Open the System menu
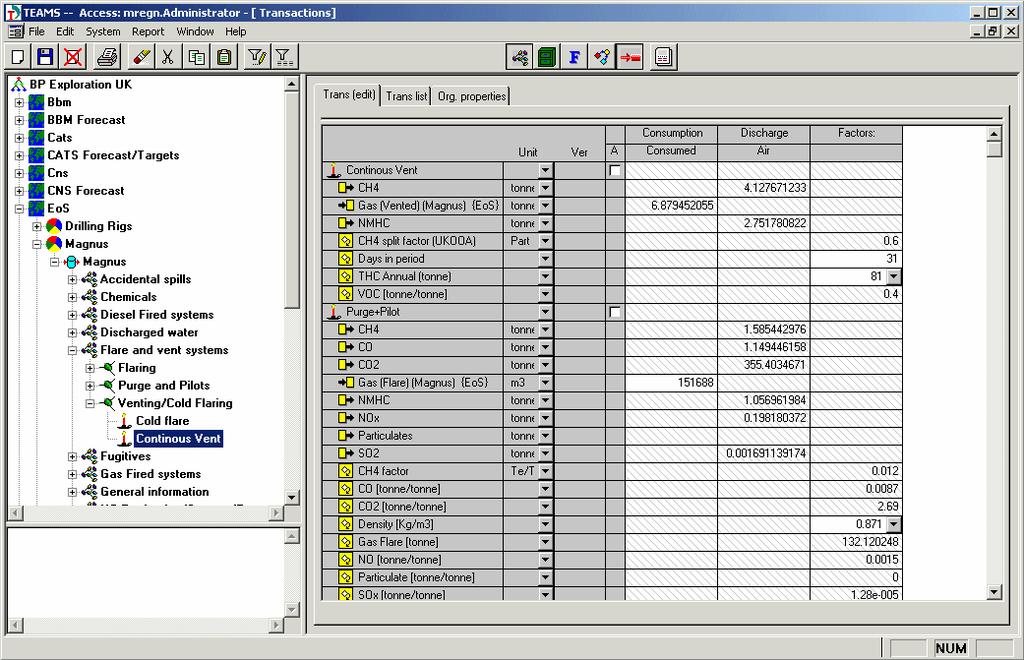1024x660 pixels. click(103, 31)
